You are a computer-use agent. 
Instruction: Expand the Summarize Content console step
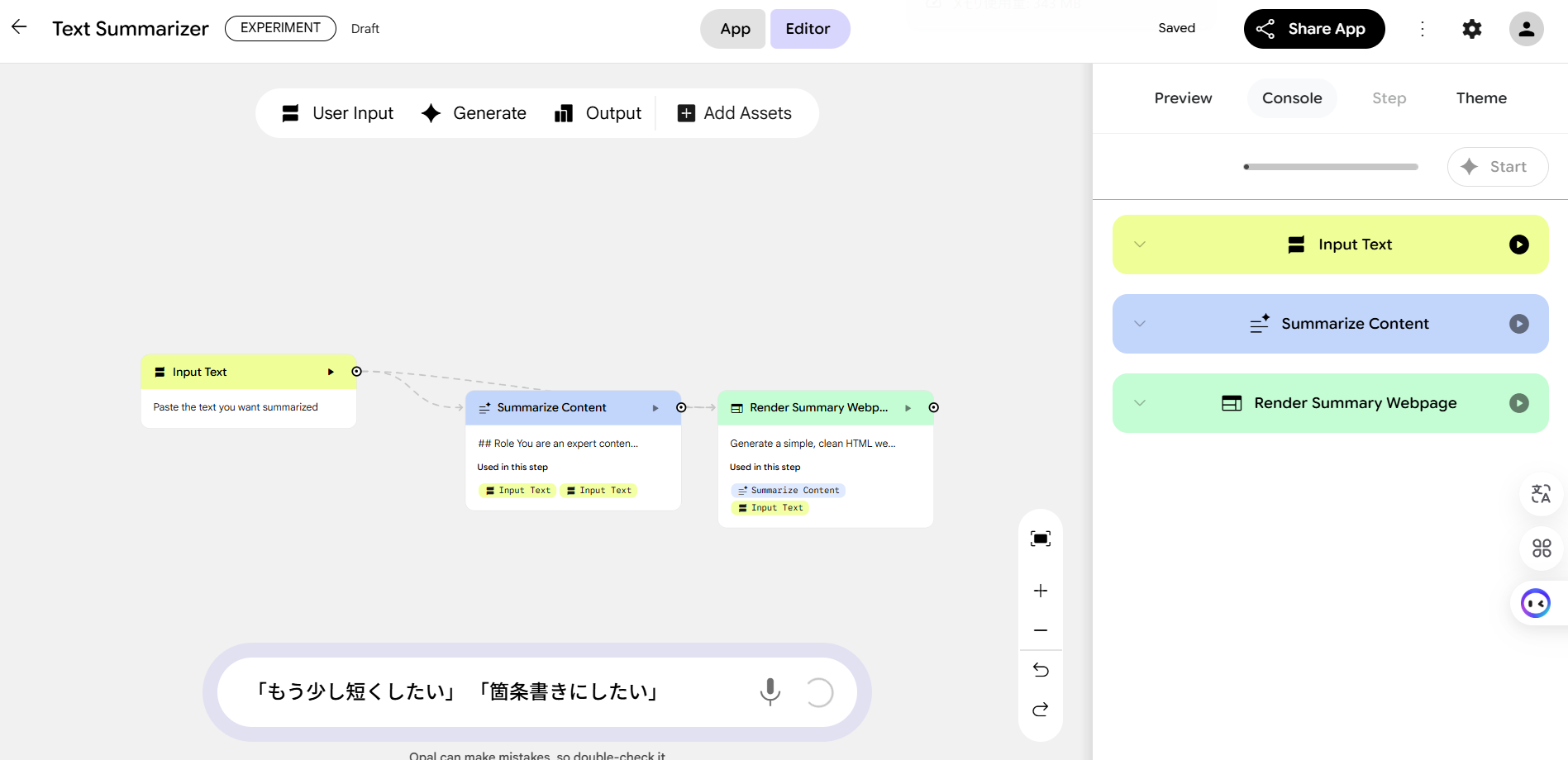pos(1140,324)
